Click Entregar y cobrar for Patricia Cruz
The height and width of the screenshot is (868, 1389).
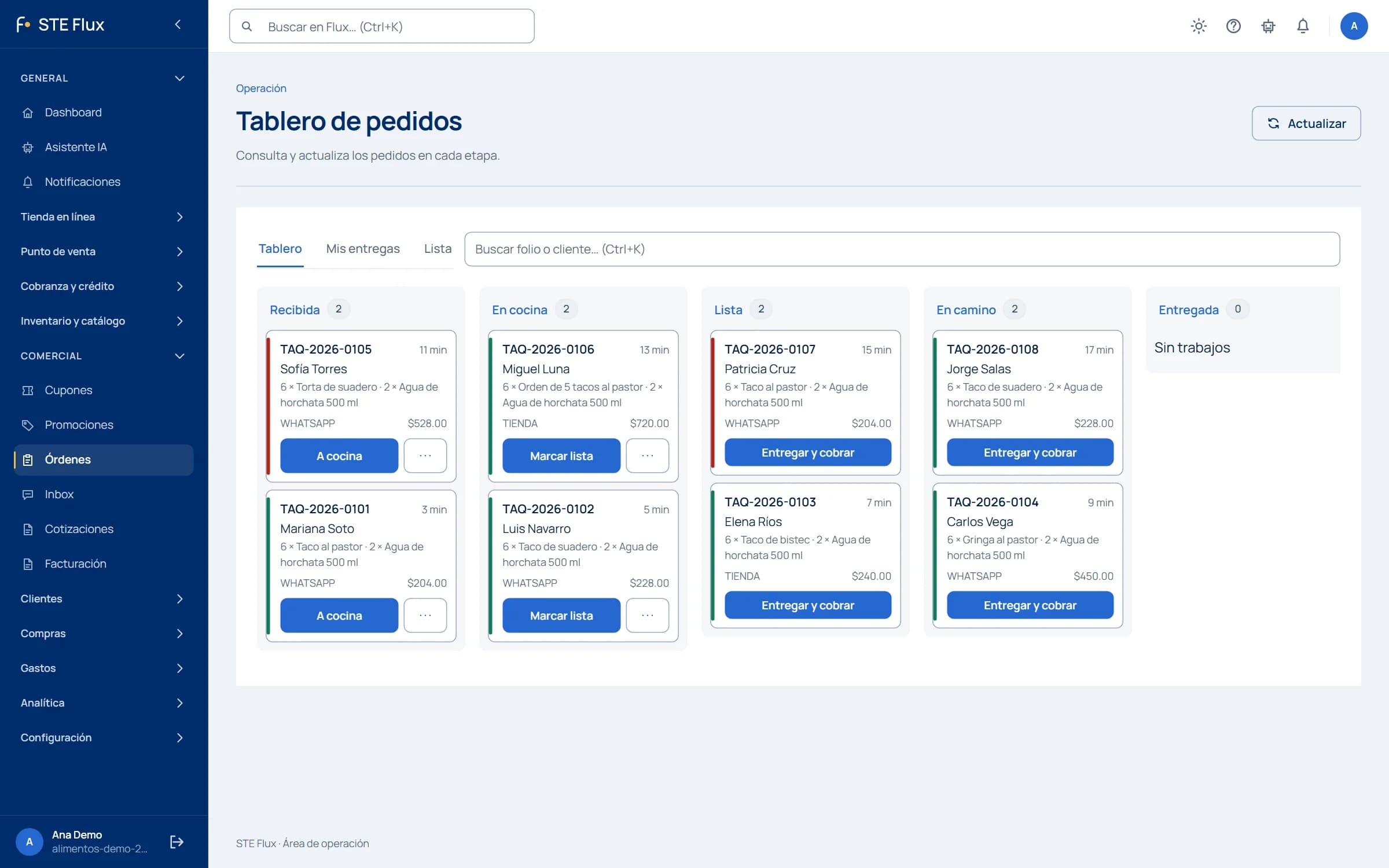coord(808,453)
